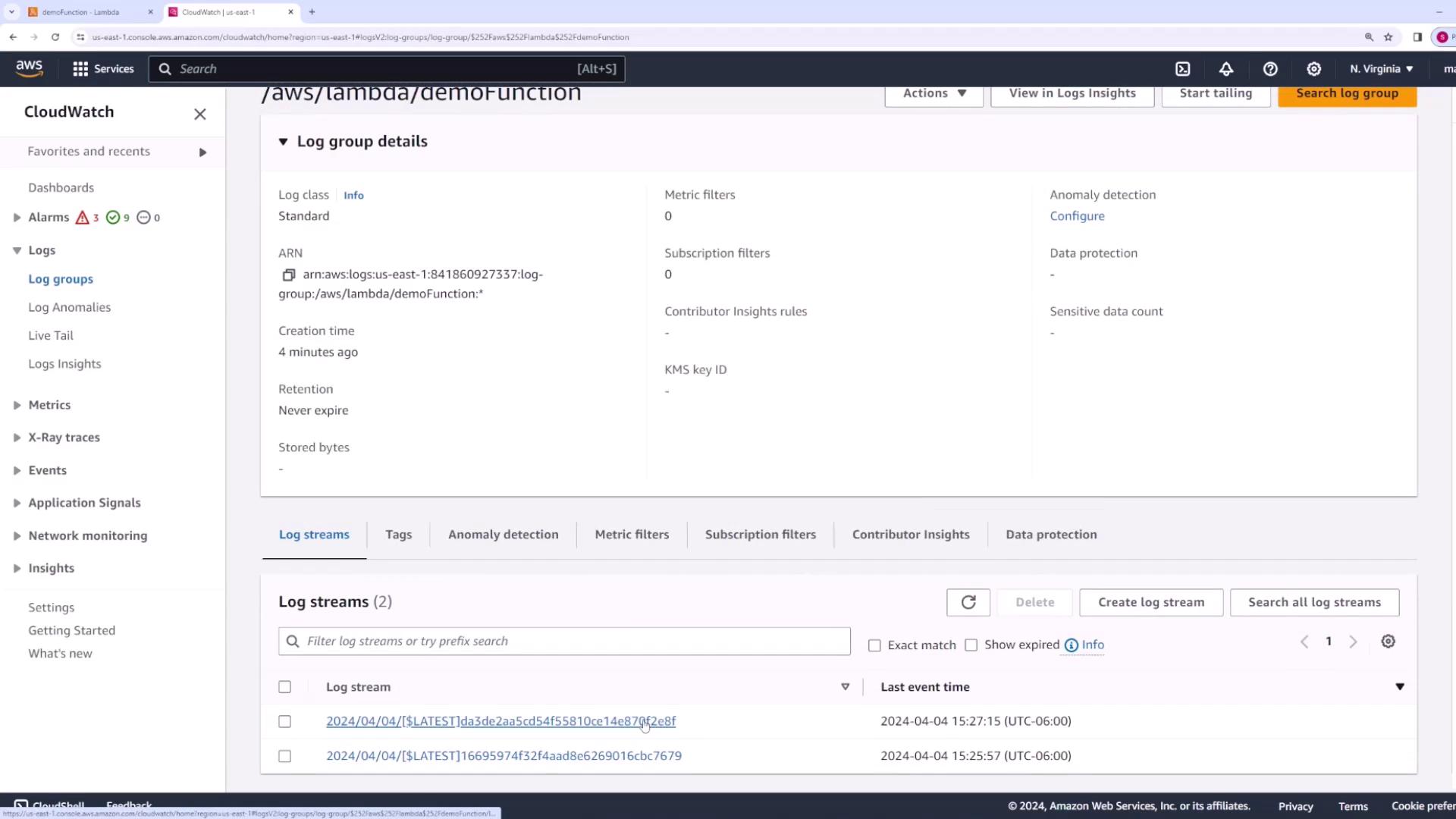The image size is (1456, 819).
Task: Open AWS CloudShell icon in top bar
Action: click(x=1182, y=69)
